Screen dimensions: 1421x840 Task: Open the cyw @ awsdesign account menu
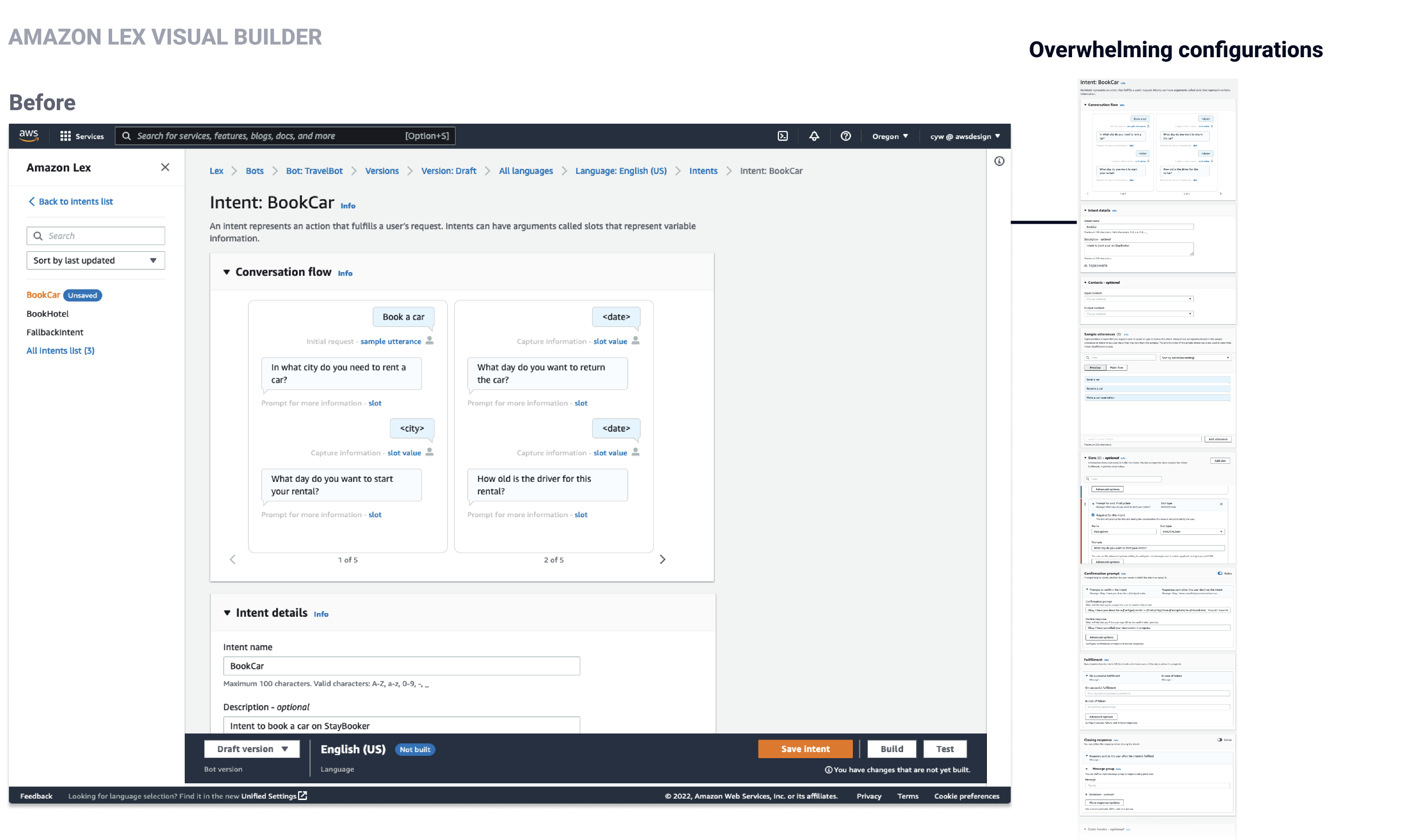tap(965, 136)
